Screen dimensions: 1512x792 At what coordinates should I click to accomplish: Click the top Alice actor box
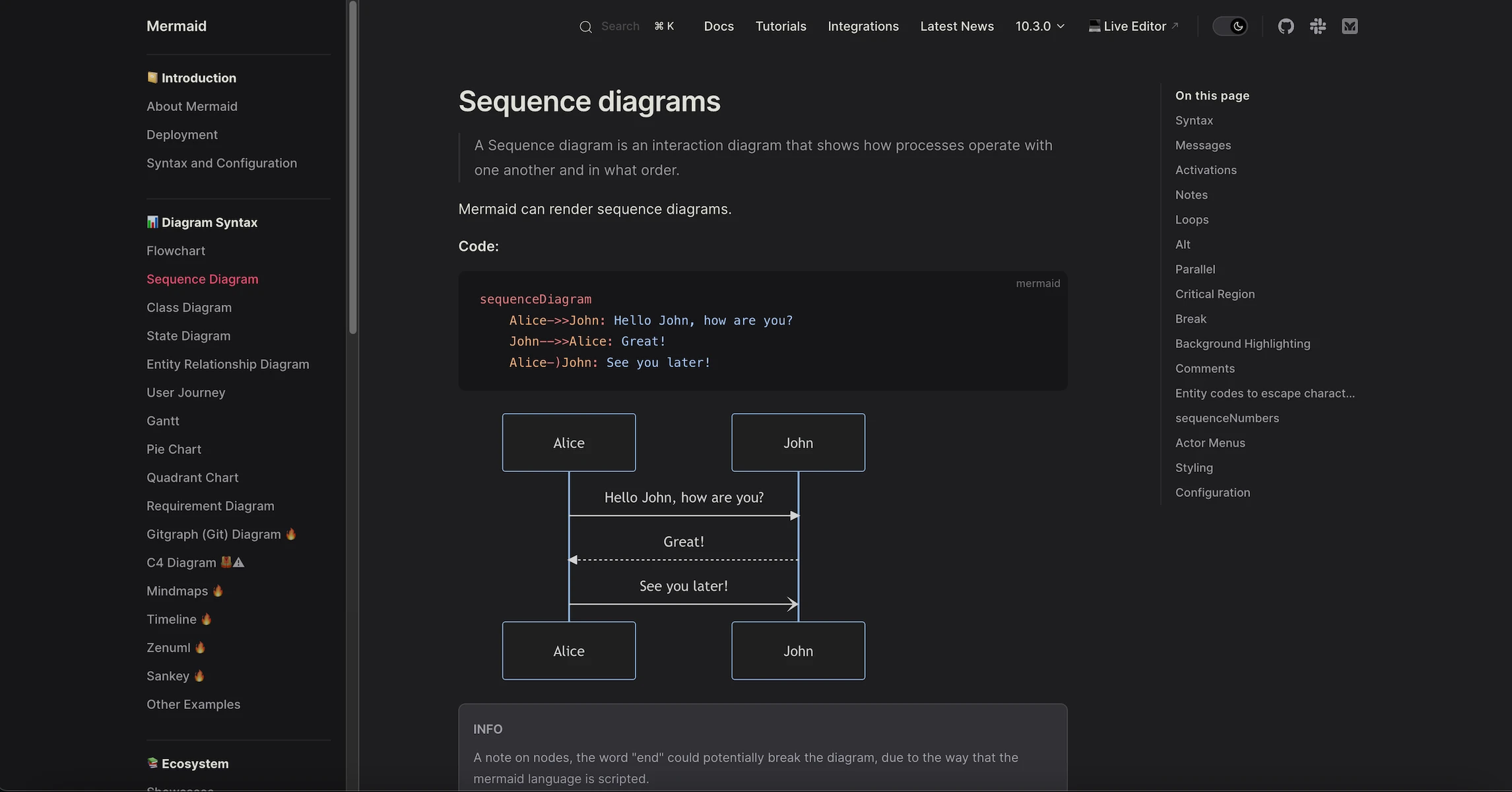(569, 443)
